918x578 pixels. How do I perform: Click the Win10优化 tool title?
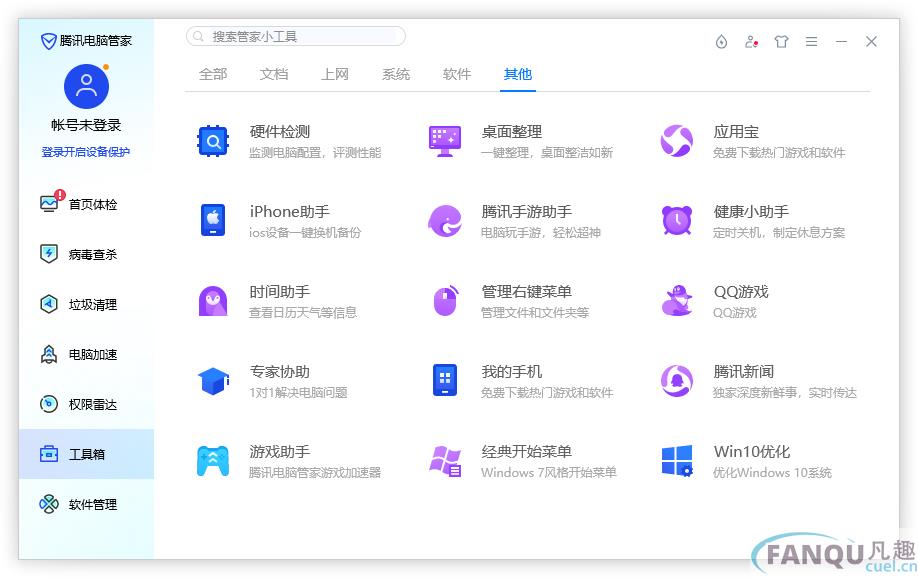click(x=752, y=452)
